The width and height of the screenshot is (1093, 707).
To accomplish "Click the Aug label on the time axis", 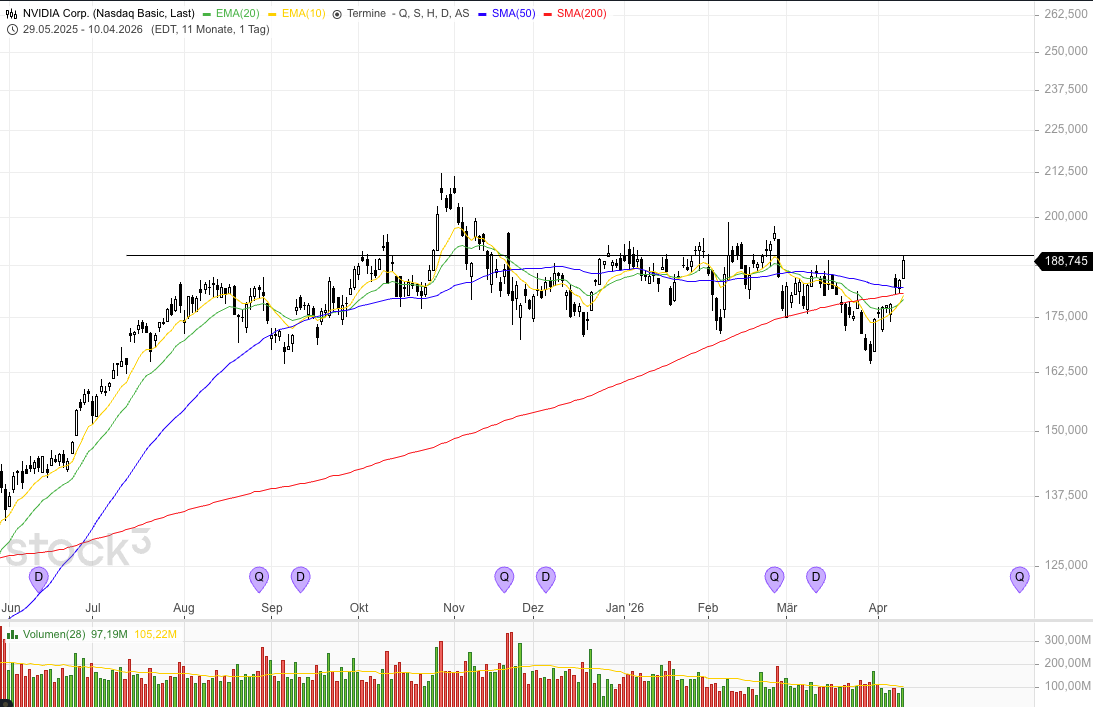I will (184, 608).
